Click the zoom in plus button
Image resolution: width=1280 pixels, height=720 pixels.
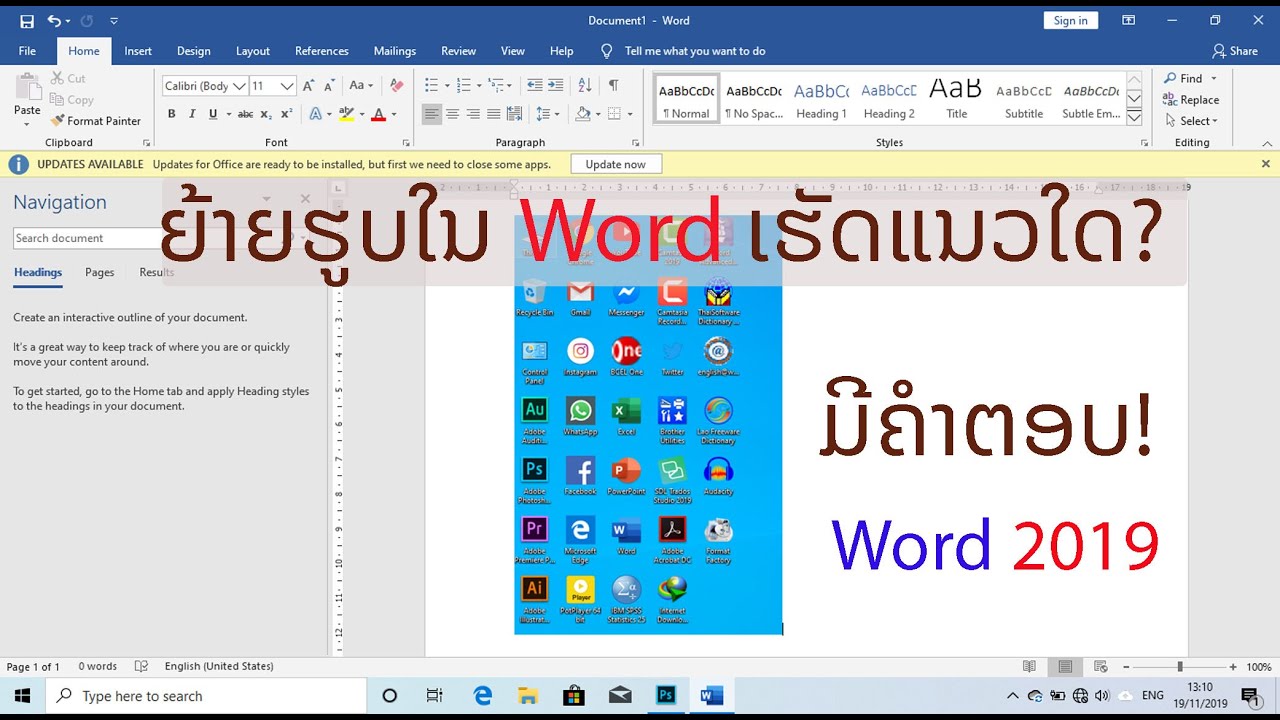click(1233, 667)
